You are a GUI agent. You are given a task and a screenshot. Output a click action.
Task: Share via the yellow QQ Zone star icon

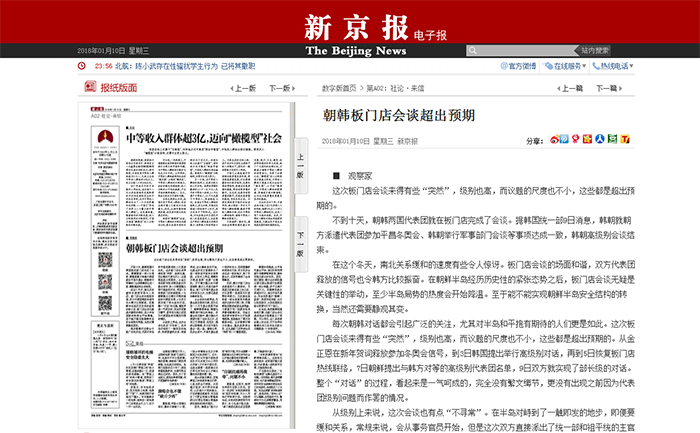coord(586,140)
